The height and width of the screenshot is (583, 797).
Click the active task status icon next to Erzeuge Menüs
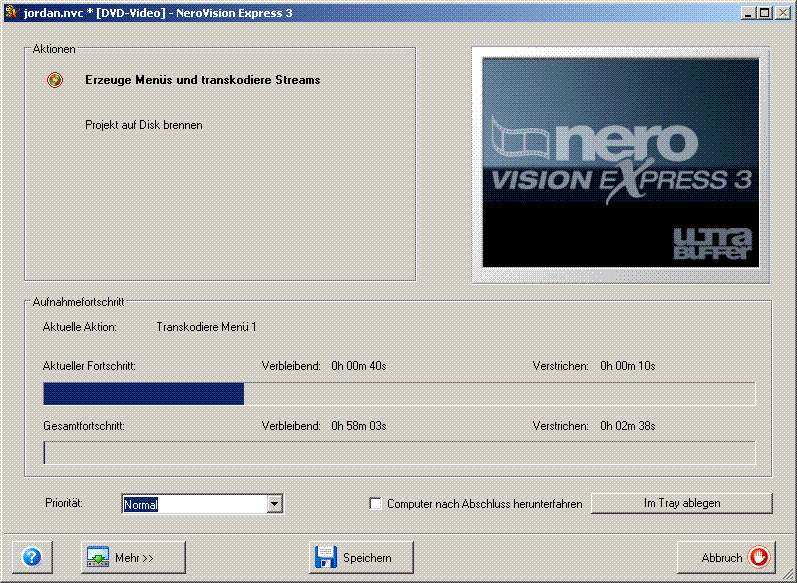click(55, 80)
